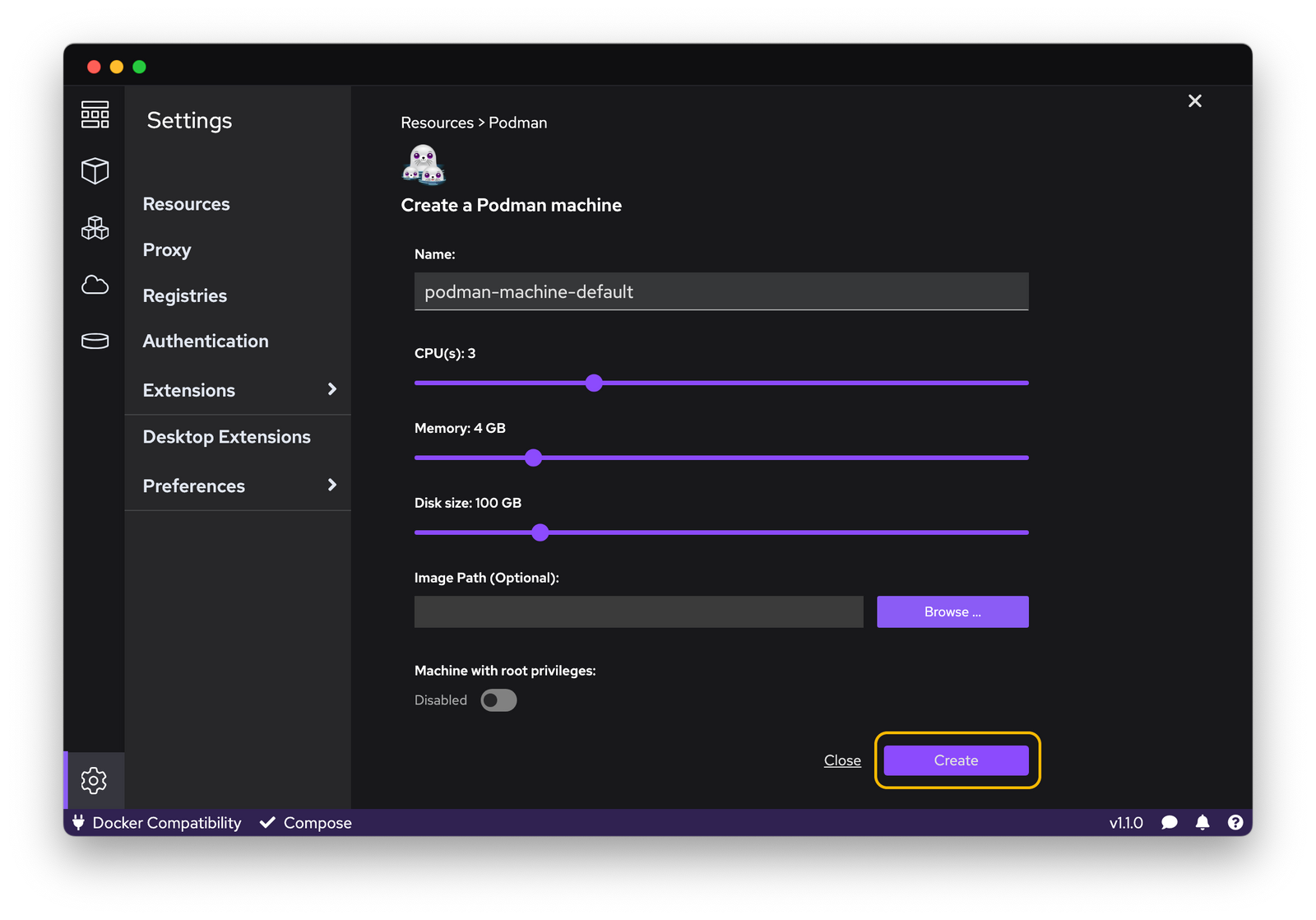This screenshot has height=920, width=1316.
Task: Open the Dashboard icon in sidebar
Action: [x=95, y=114]
